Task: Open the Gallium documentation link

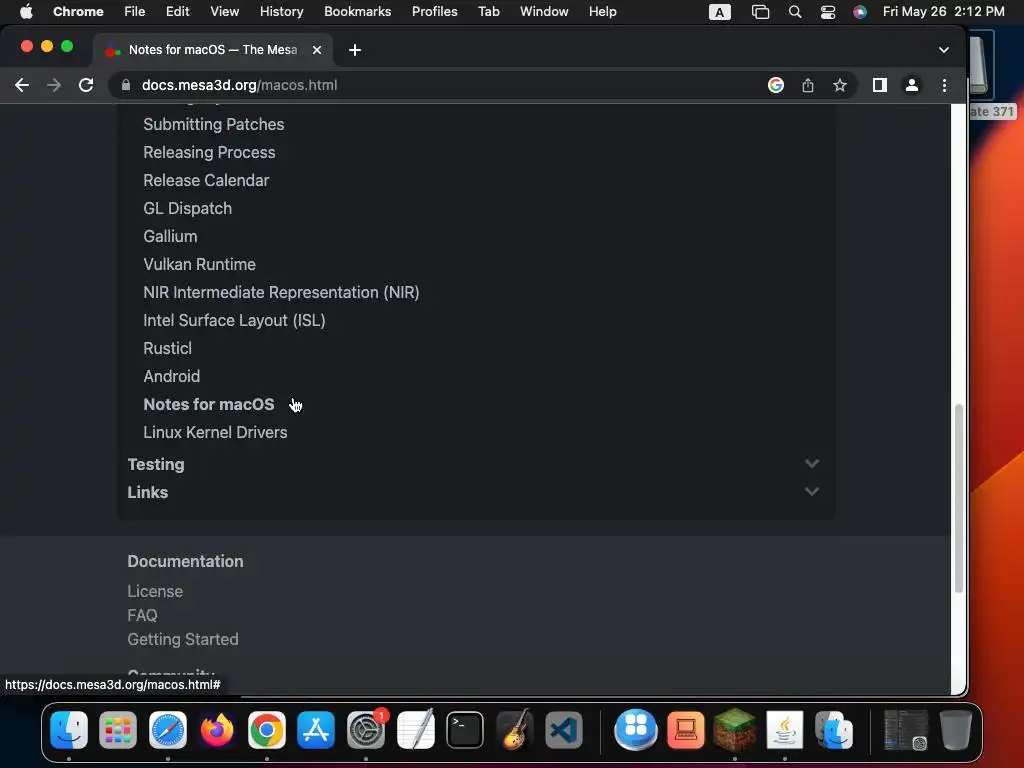Action: coord(170,236)
